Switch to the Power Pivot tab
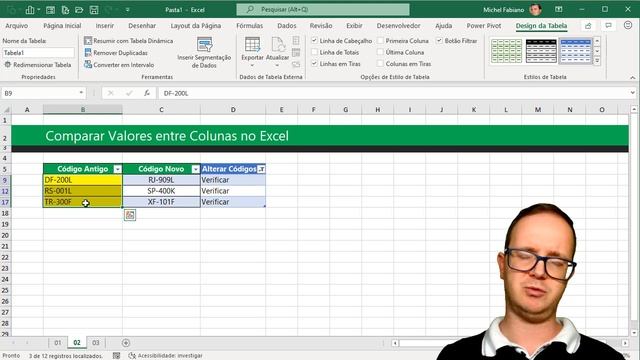 pyautogui.click(x=484, y=25)
